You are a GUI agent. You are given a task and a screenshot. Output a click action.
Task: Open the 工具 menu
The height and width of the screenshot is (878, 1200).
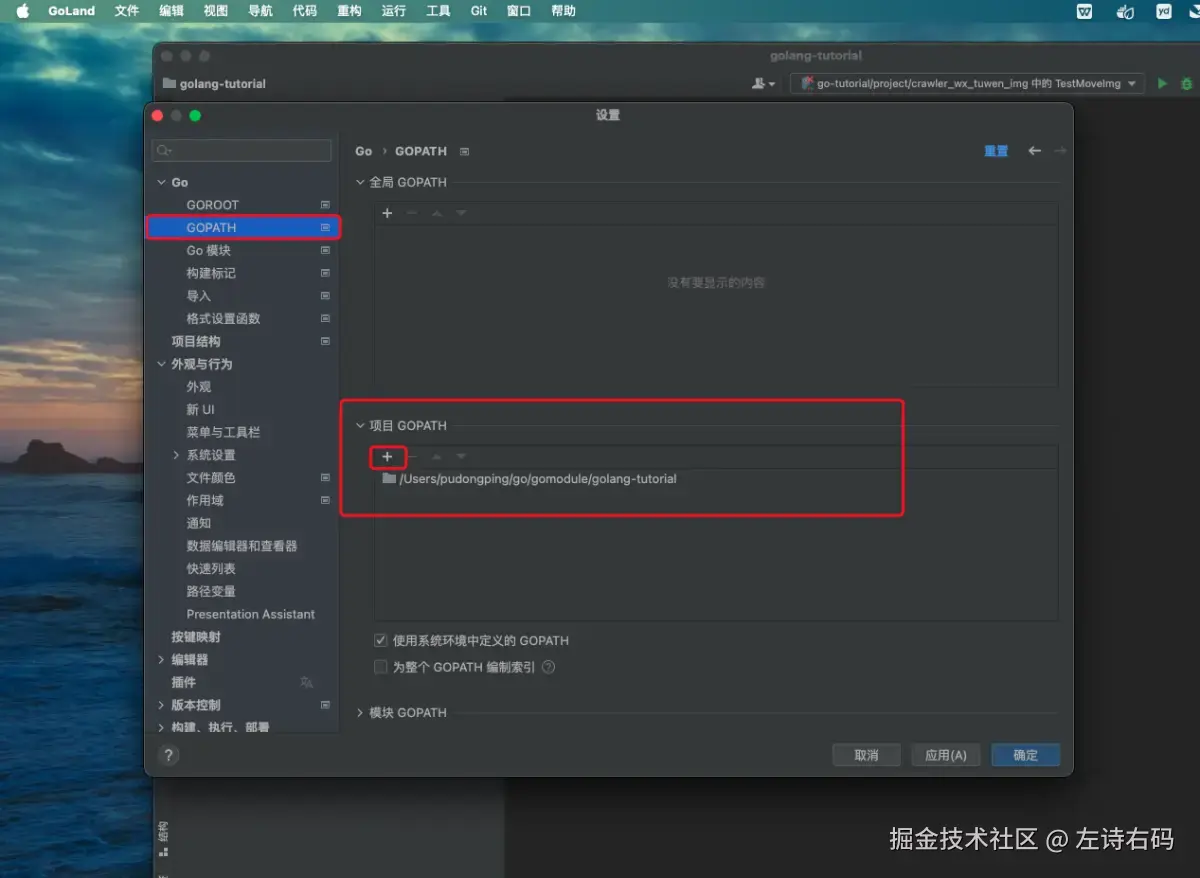438,11
